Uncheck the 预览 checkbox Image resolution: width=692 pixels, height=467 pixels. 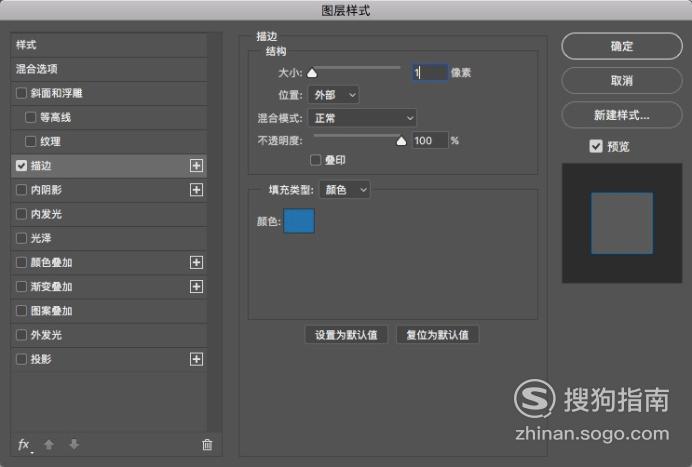click(596, 146)
